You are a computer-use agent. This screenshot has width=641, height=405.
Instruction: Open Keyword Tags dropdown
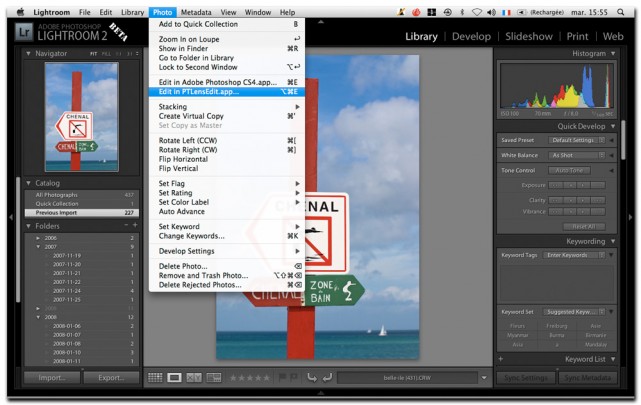coord(574,255)
